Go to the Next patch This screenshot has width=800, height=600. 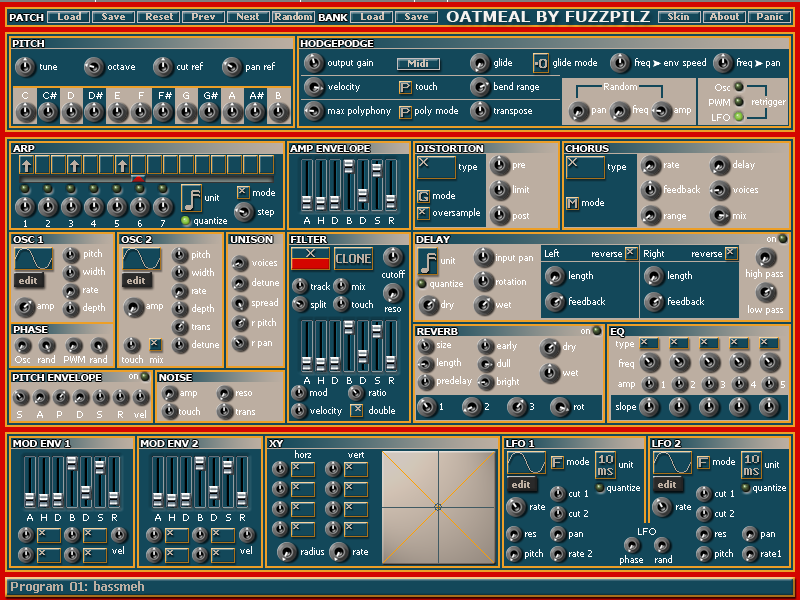248,17
